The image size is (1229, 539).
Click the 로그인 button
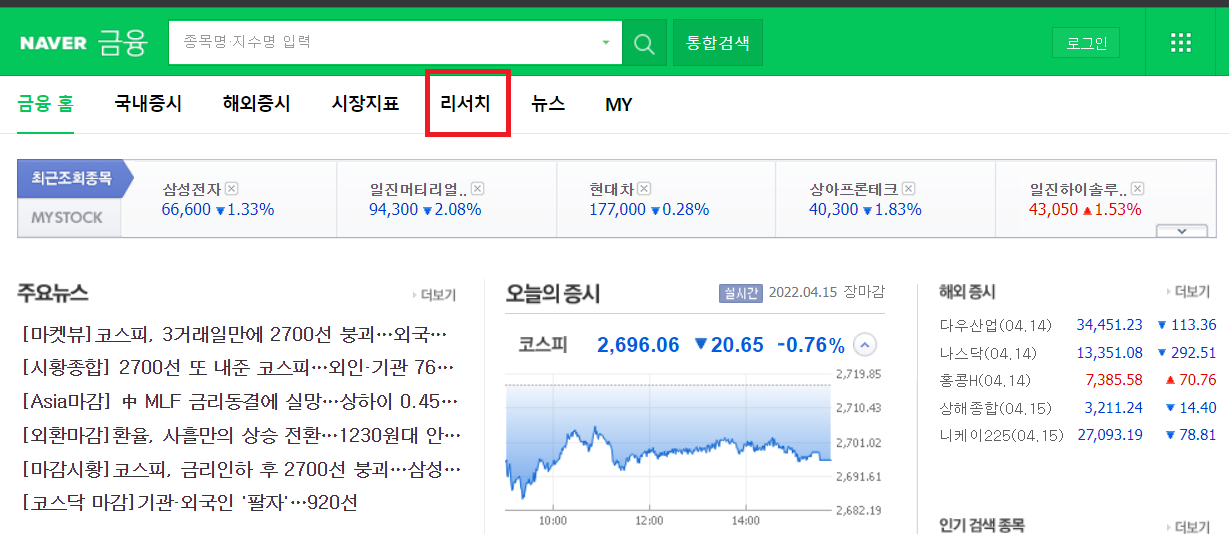pos(1086,43)
